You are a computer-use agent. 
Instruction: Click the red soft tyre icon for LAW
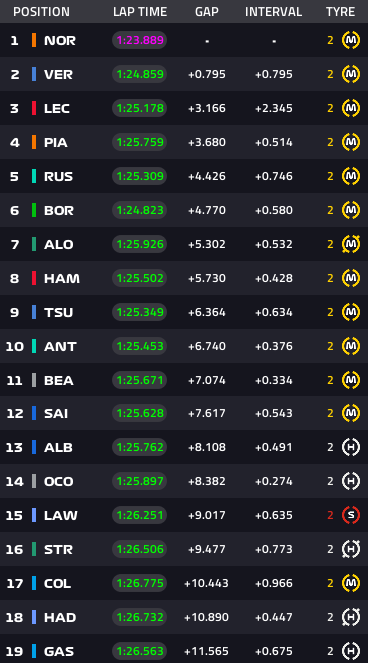(x=351, y=515)
